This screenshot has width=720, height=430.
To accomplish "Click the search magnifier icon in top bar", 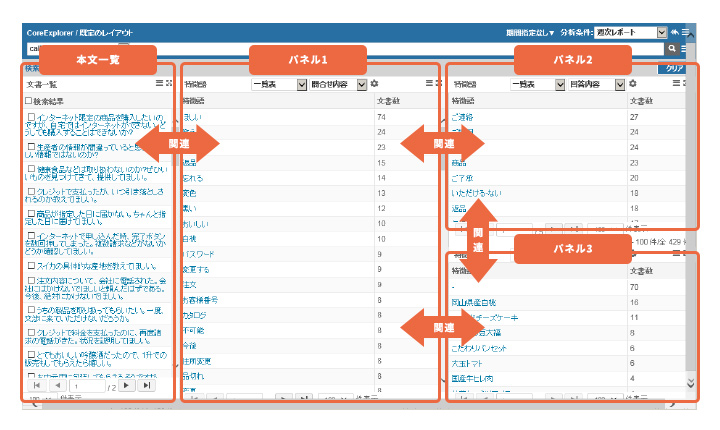I will tap(671, 48).
